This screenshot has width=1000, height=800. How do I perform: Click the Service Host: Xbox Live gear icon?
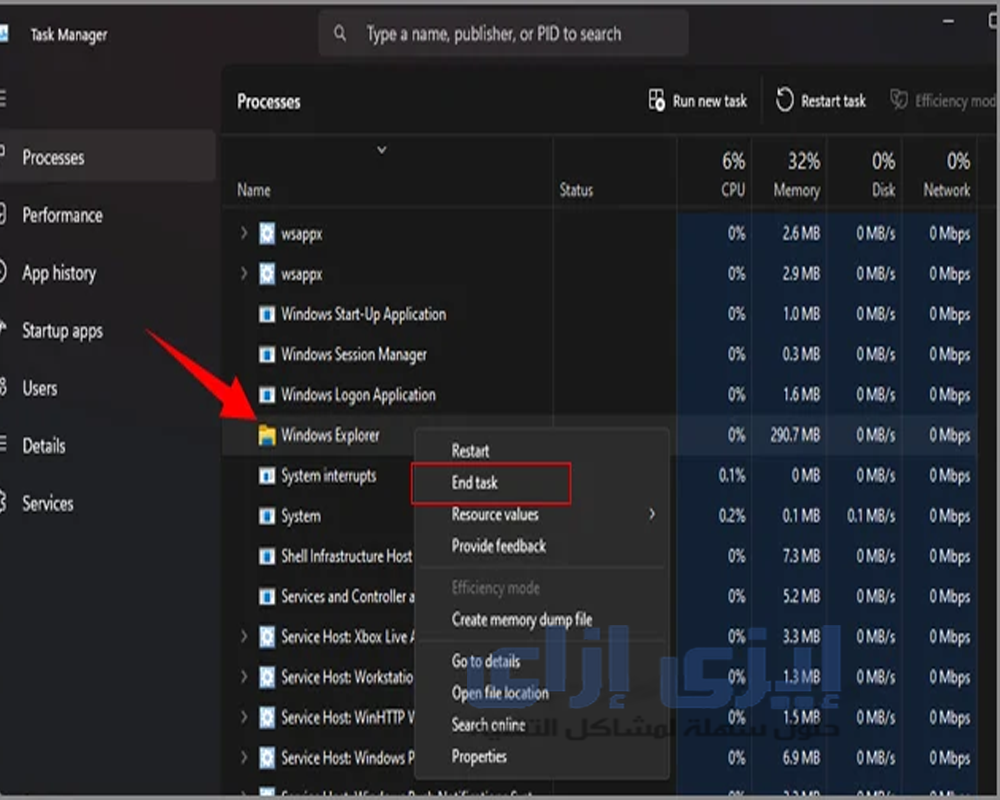[x=267, y=637]
